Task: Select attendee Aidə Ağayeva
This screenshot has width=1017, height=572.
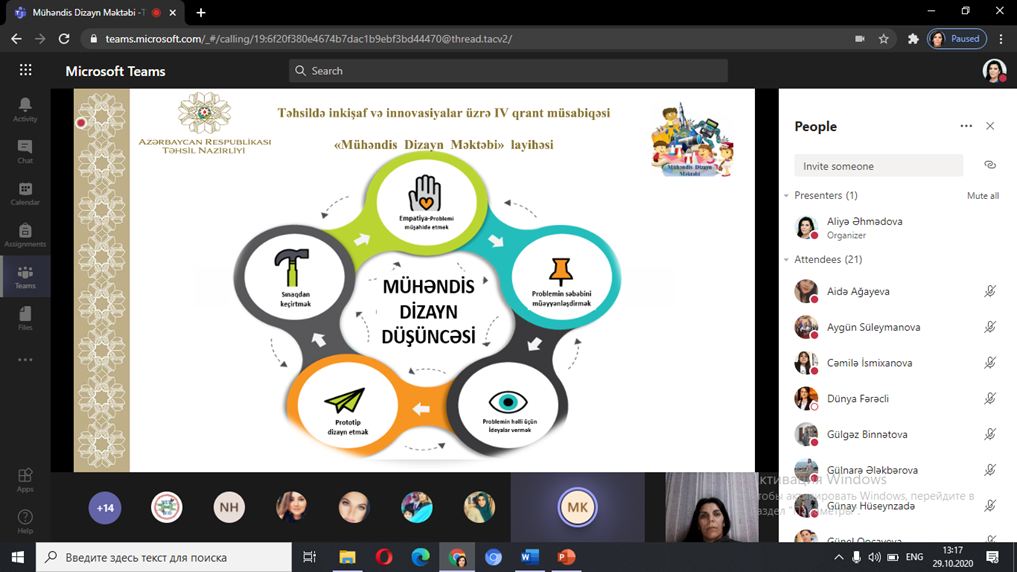Action: click(x=898, y=291)
